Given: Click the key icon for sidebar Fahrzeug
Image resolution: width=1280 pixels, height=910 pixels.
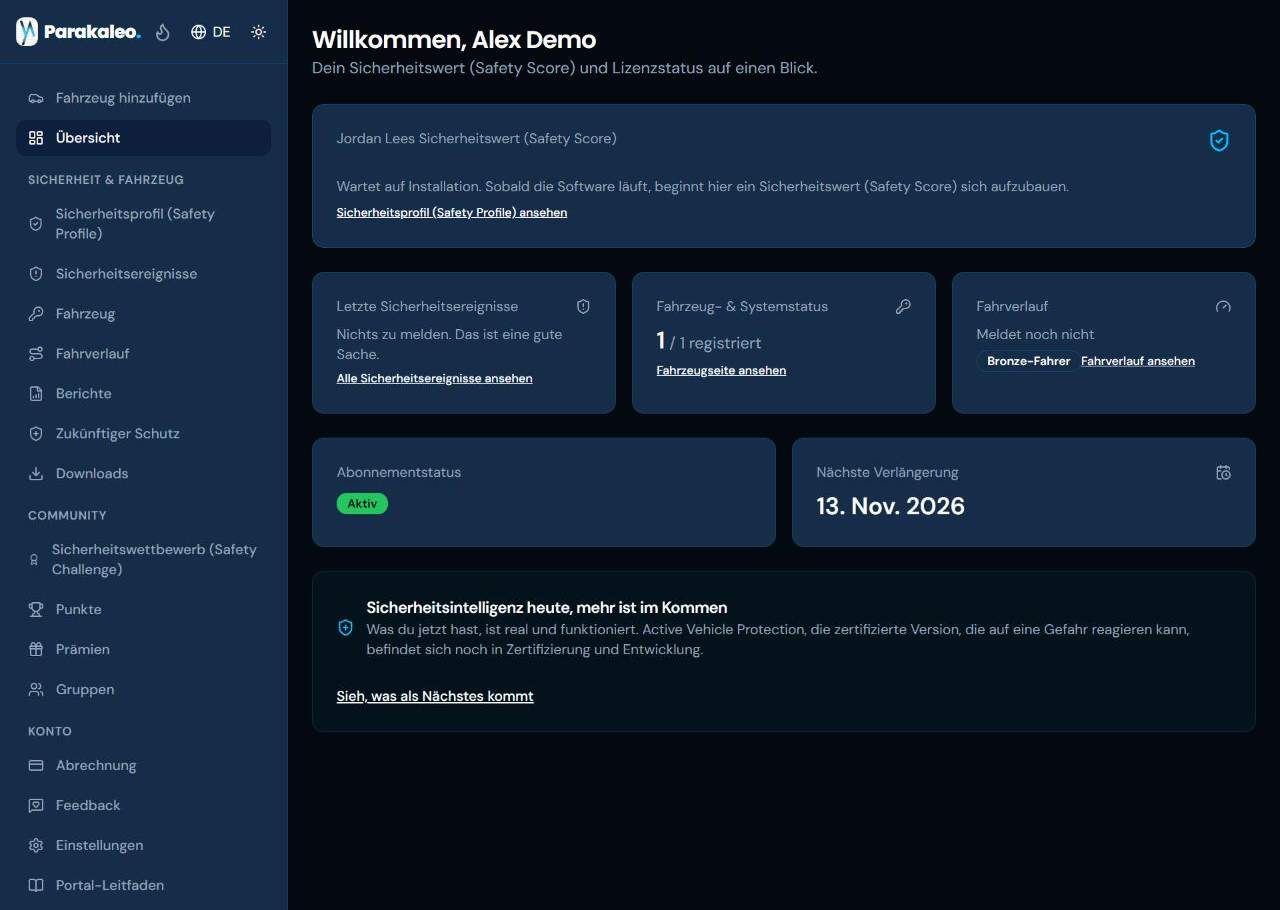Looking at the screenshot, I should pos(36,314).
